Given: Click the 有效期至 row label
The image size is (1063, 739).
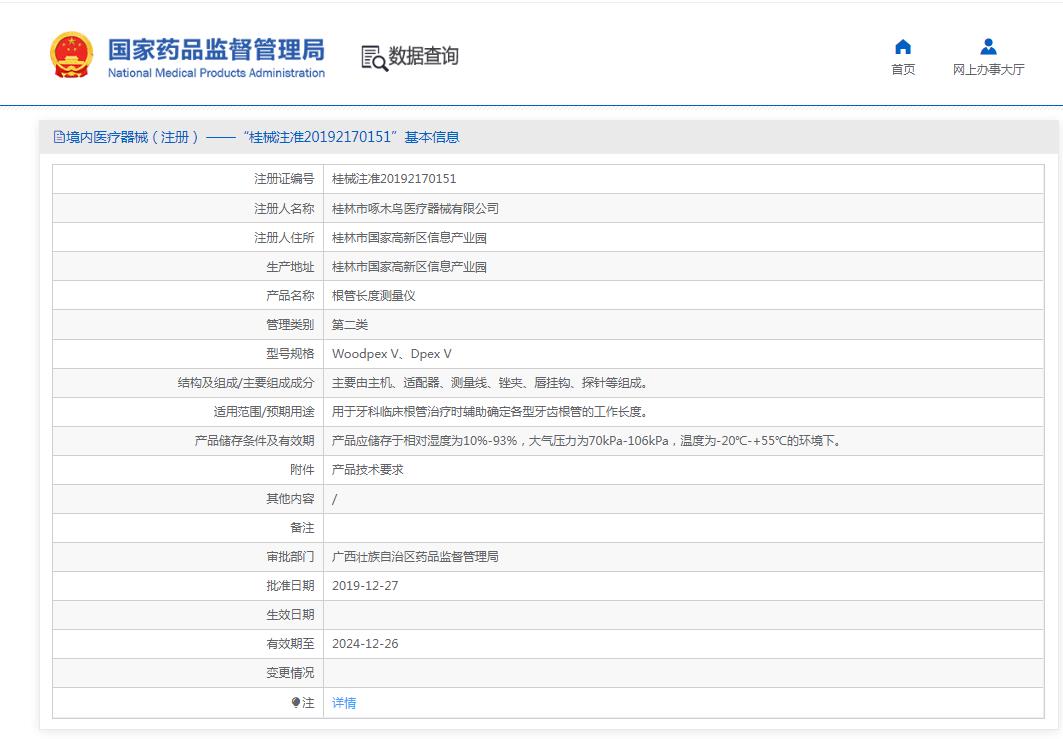Looking at the screenshot, I should (x=290, y=643).
